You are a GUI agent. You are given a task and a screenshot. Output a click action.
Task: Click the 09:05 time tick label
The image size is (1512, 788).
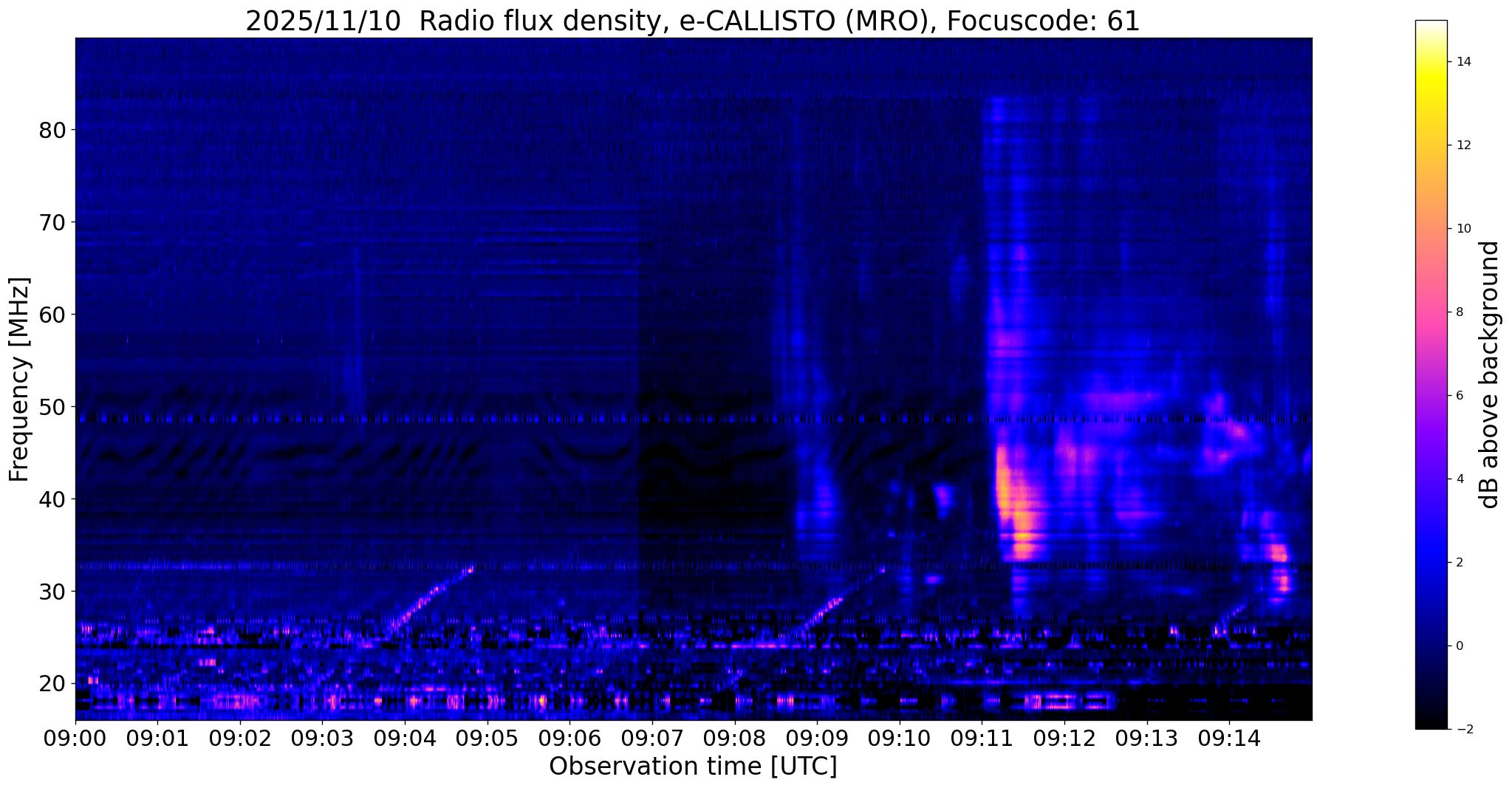(x=488, y=739)
